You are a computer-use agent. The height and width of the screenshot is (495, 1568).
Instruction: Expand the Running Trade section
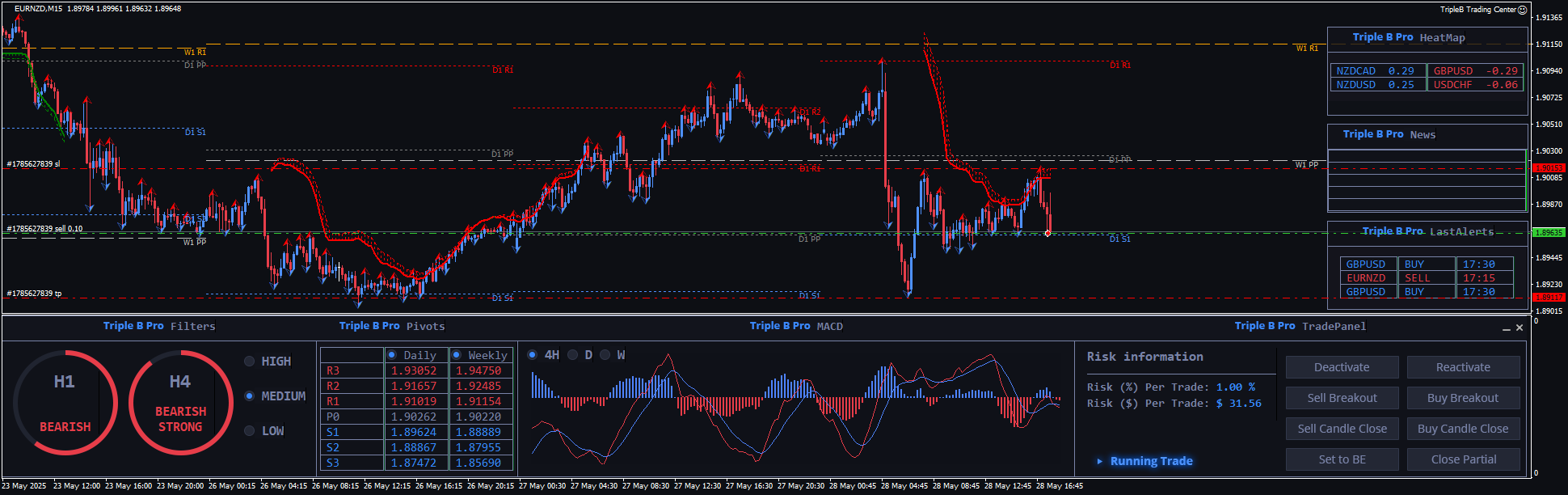click(1099, 461)
